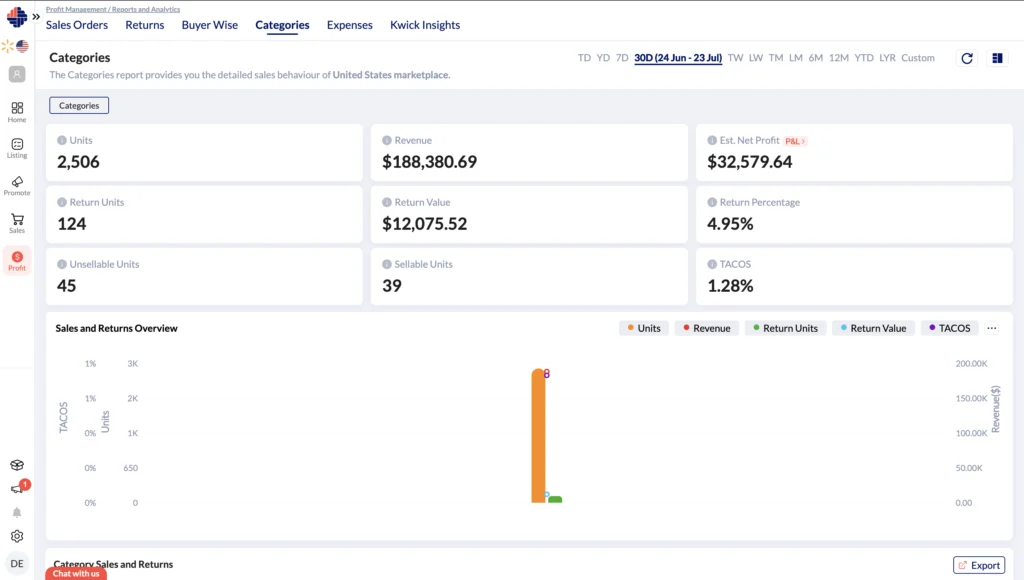This screenshot has height=580, width=1024.
Task: Click the $188,380.69 revenue value
Action: tap(430, 162)
